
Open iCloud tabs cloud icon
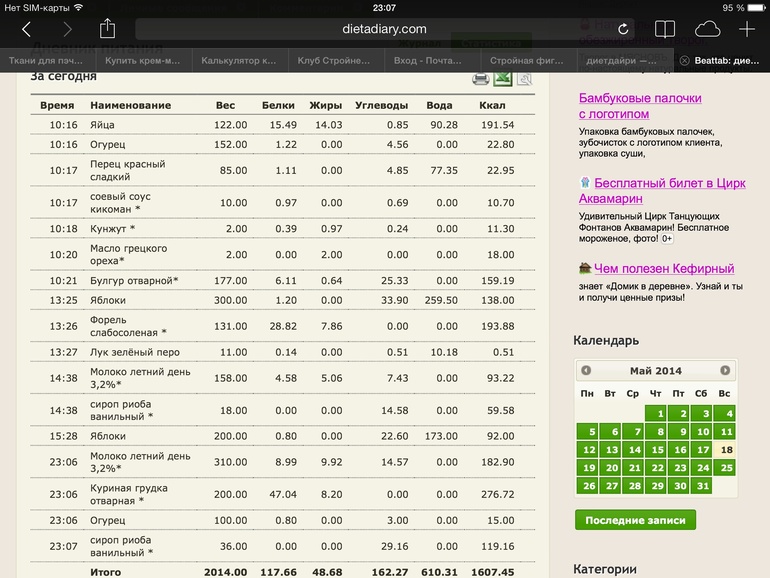(707, 29)
